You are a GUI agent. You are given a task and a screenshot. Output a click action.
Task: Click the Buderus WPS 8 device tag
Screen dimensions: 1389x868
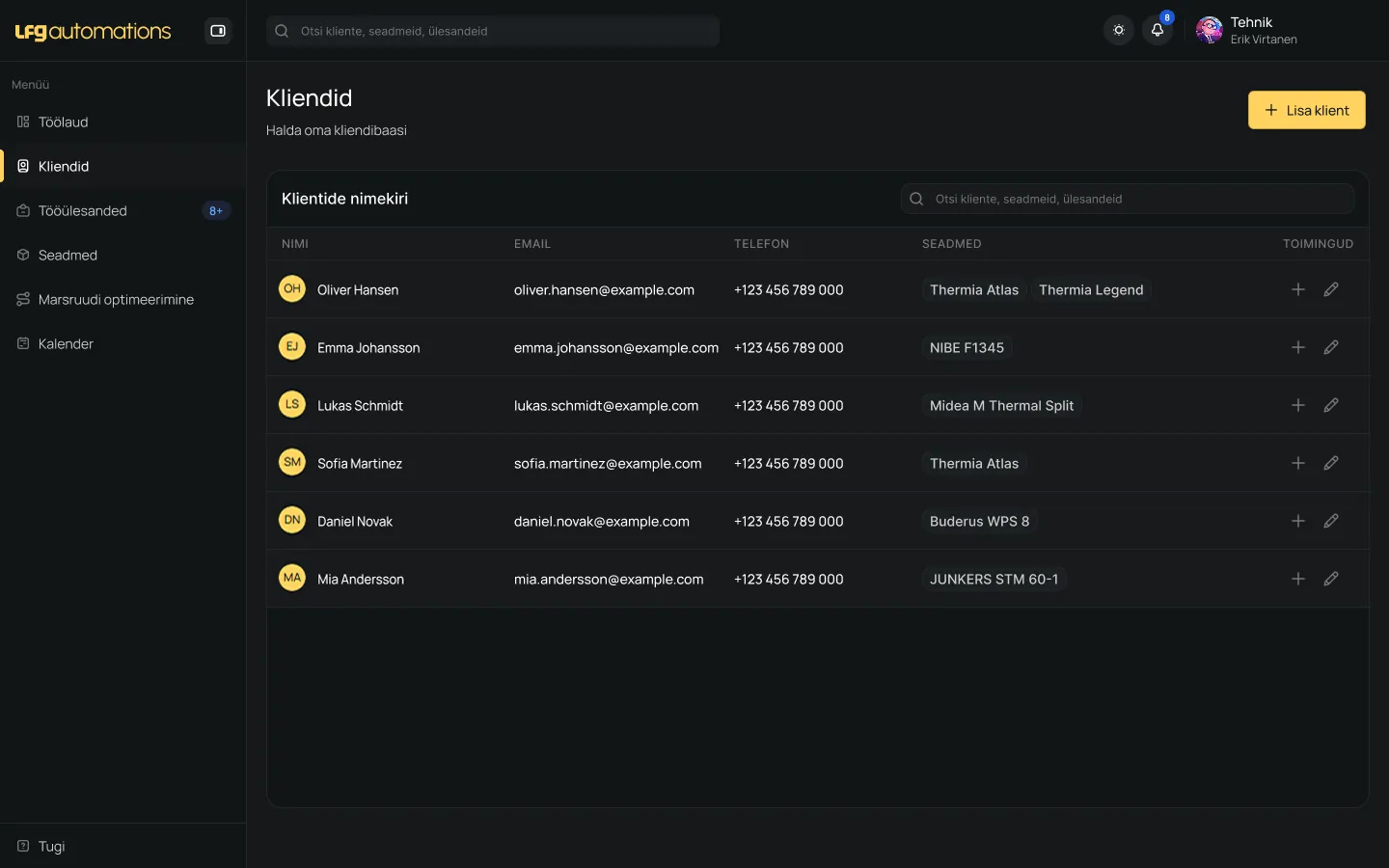pyautogui.click(x=979, y=522)
